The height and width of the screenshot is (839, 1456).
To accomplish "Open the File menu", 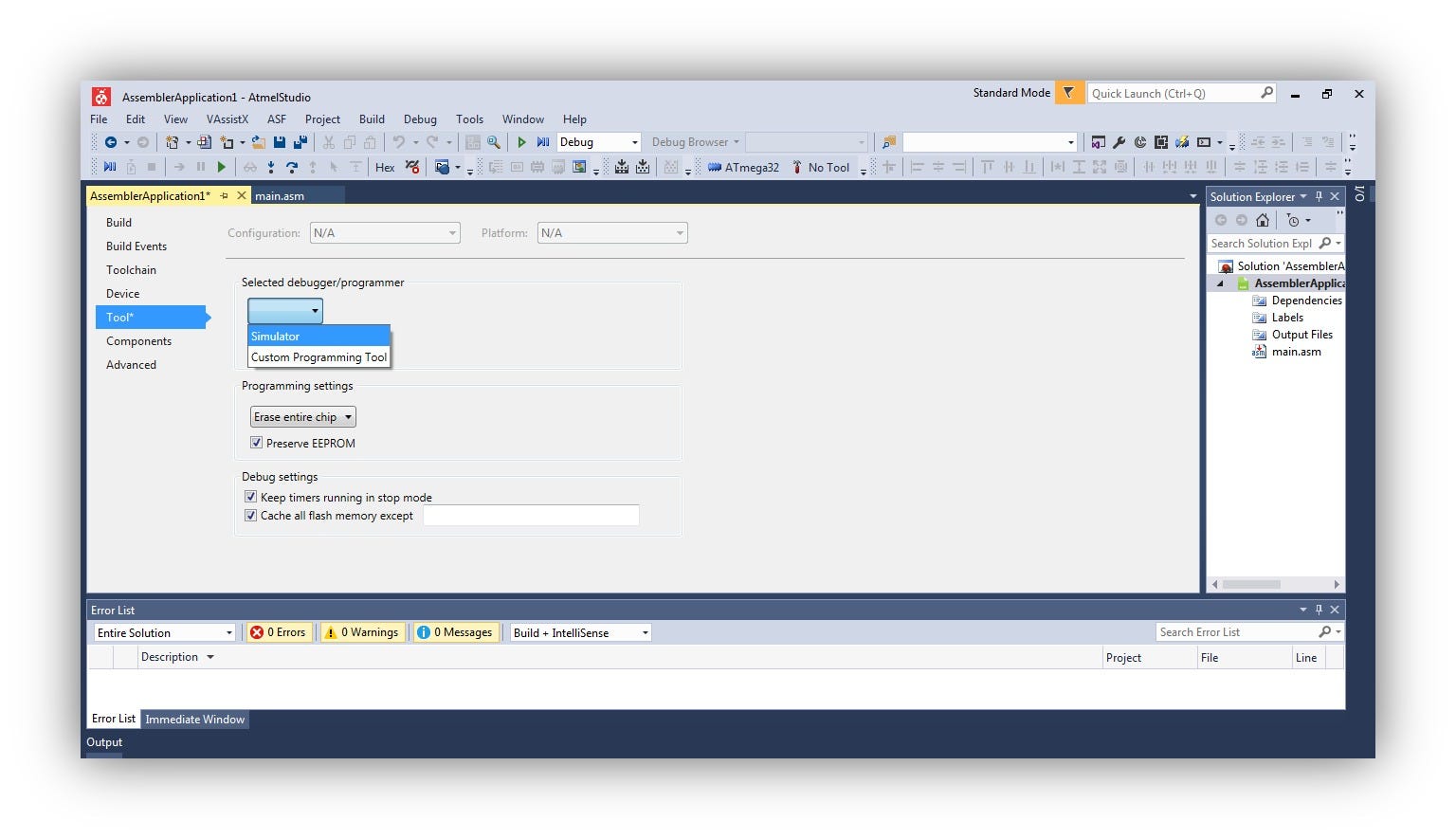I will coord(99,119).
